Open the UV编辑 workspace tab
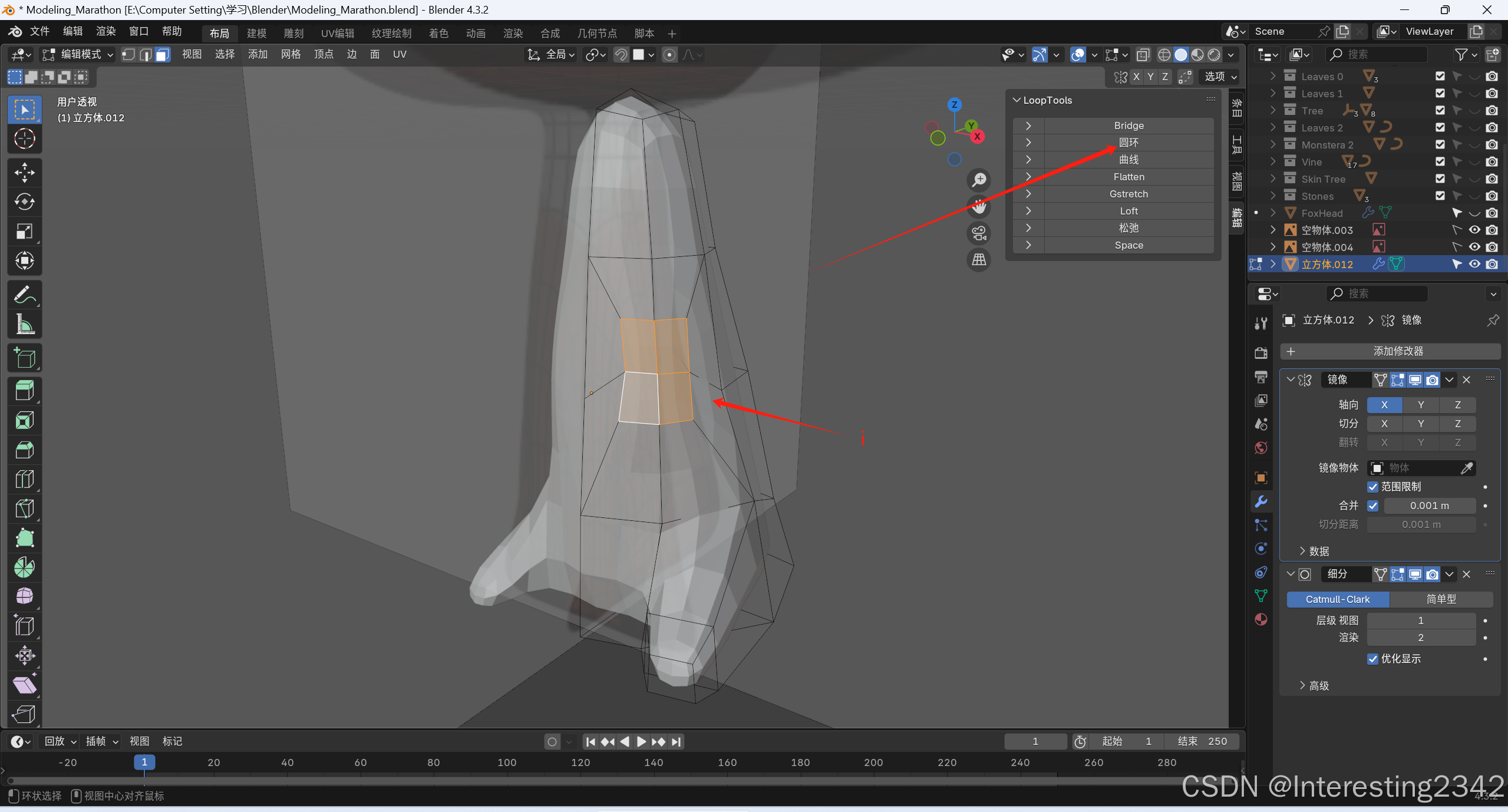Viewport: 1508px width, 812px height. (337, 34)
